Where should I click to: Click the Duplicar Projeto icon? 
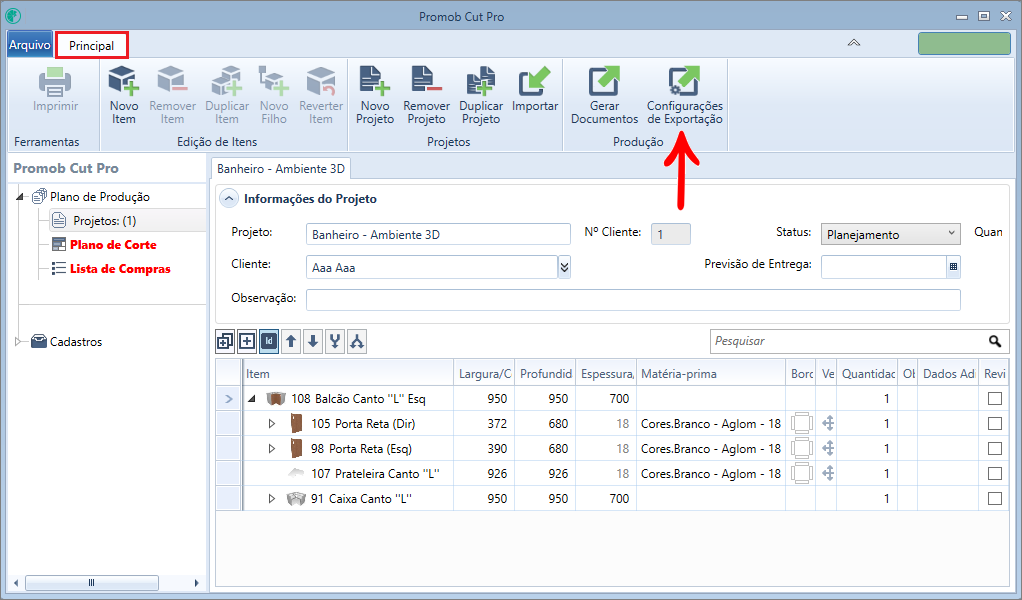(481, 81)
